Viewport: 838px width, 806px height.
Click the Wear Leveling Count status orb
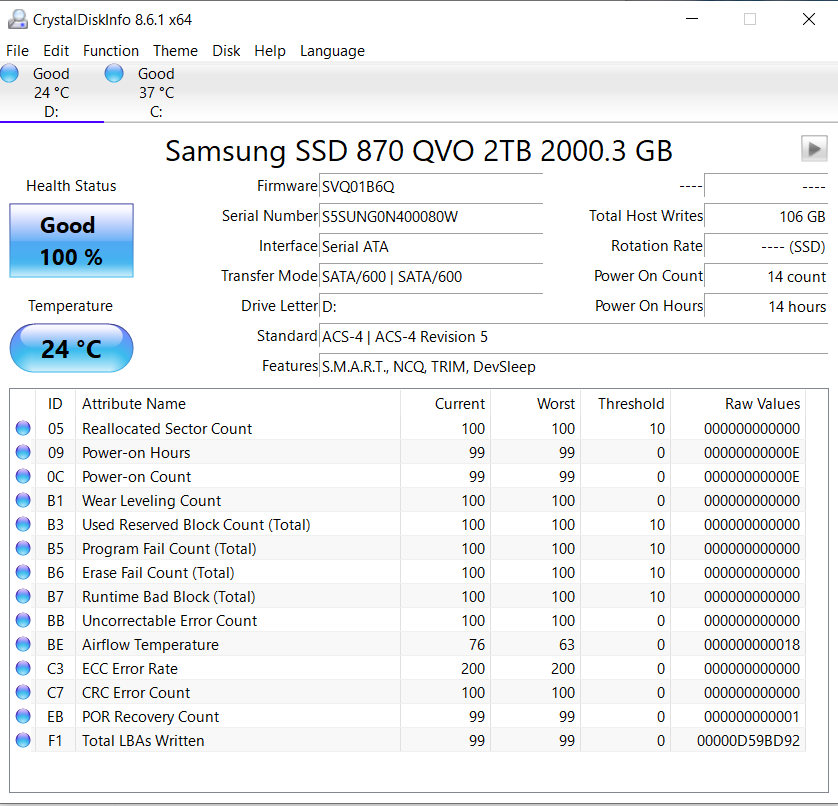(x=23, y=501)
